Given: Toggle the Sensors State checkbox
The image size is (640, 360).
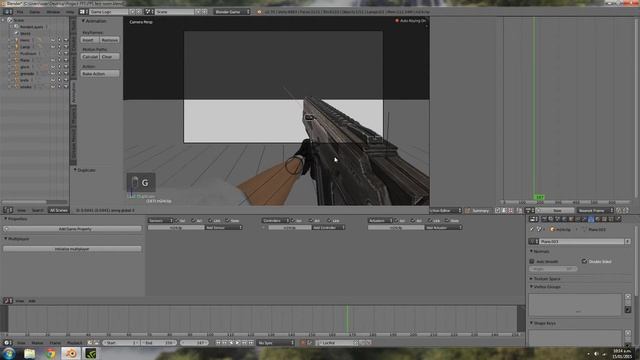Looking at the screenshot, I should [228, 221].
